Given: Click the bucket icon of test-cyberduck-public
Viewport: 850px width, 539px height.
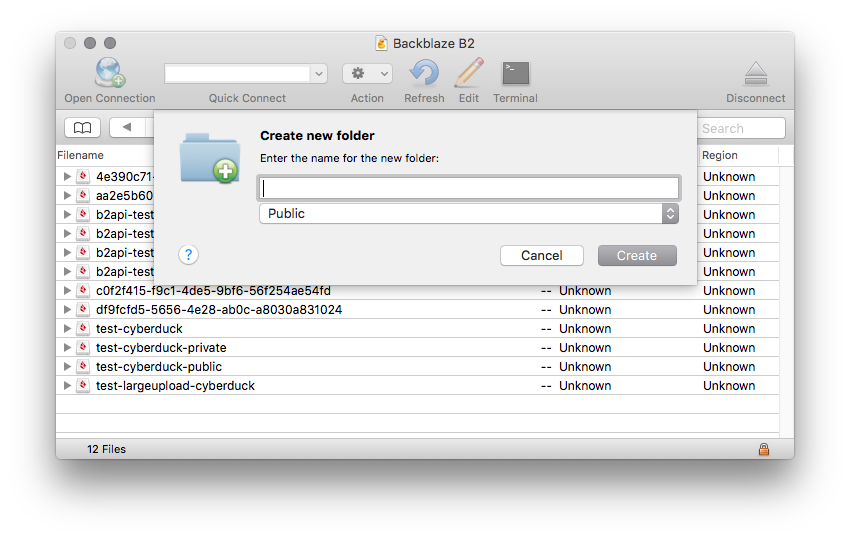Looking at the screenshot, I should coord(83,366).
